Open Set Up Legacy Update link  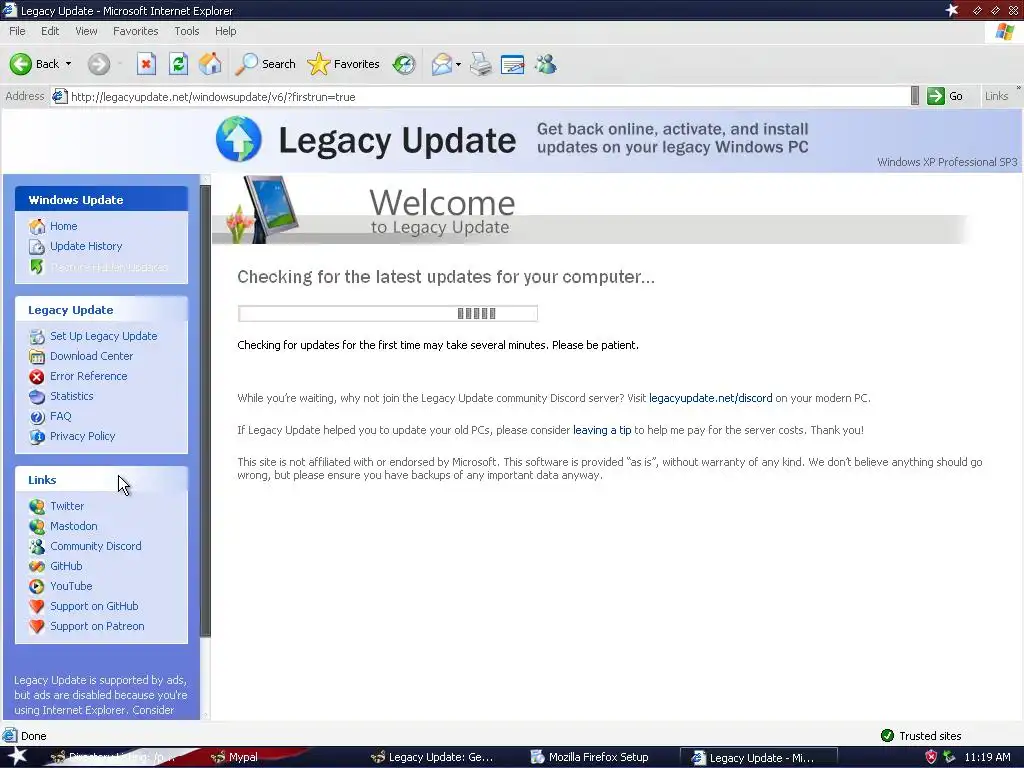[x=104, y=336]
